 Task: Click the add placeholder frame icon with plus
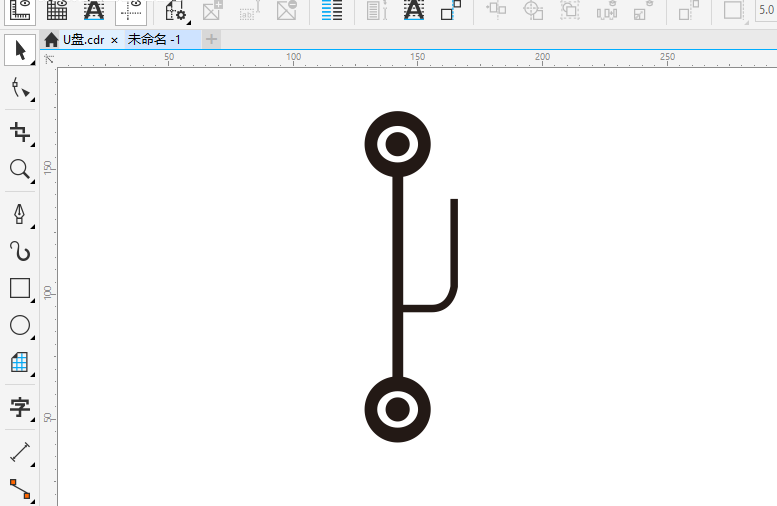(x=213, y=10)
